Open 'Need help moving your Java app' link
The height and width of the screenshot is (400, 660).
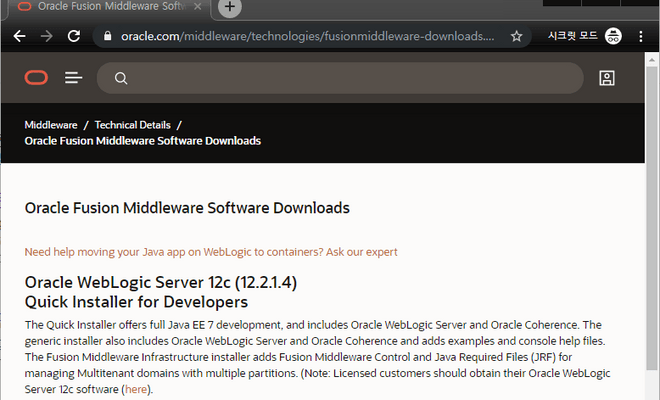[211, 252]
